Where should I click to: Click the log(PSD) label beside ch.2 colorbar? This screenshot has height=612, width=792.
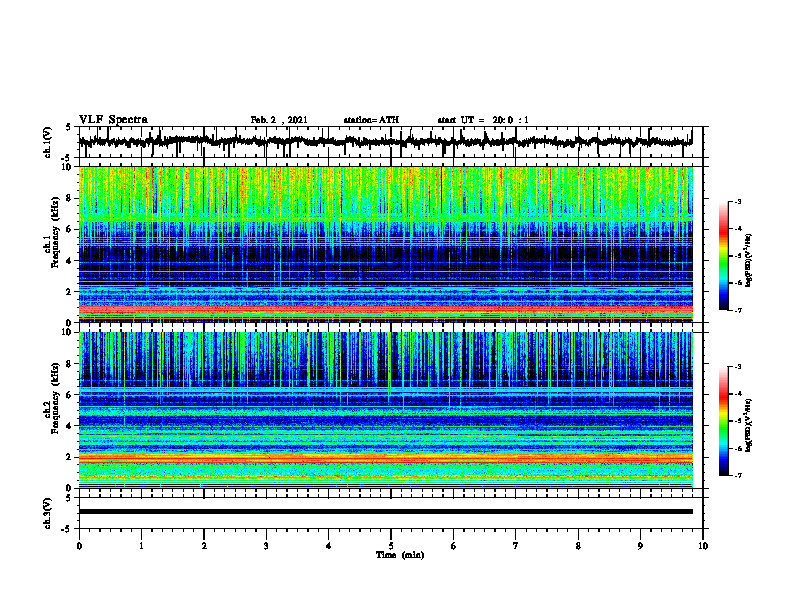tap(749, 426)
